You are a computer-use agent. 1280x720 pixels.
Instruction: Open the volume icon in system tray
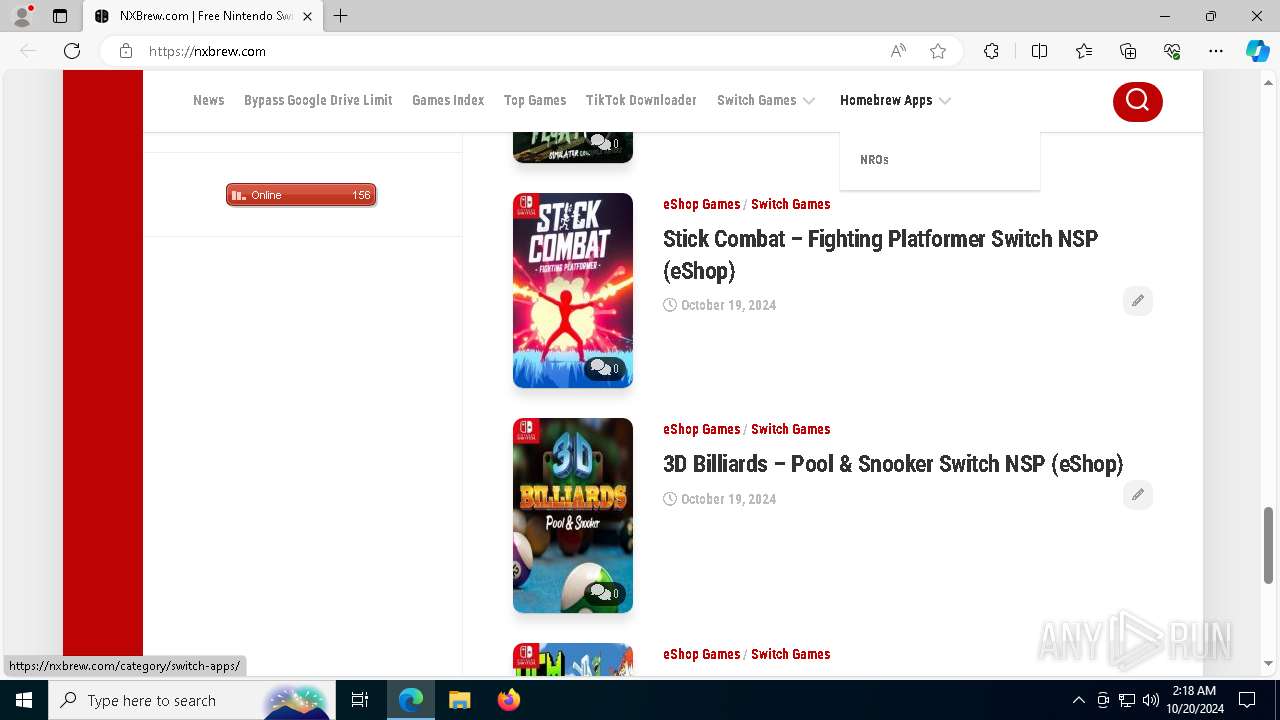[1151, 700]
